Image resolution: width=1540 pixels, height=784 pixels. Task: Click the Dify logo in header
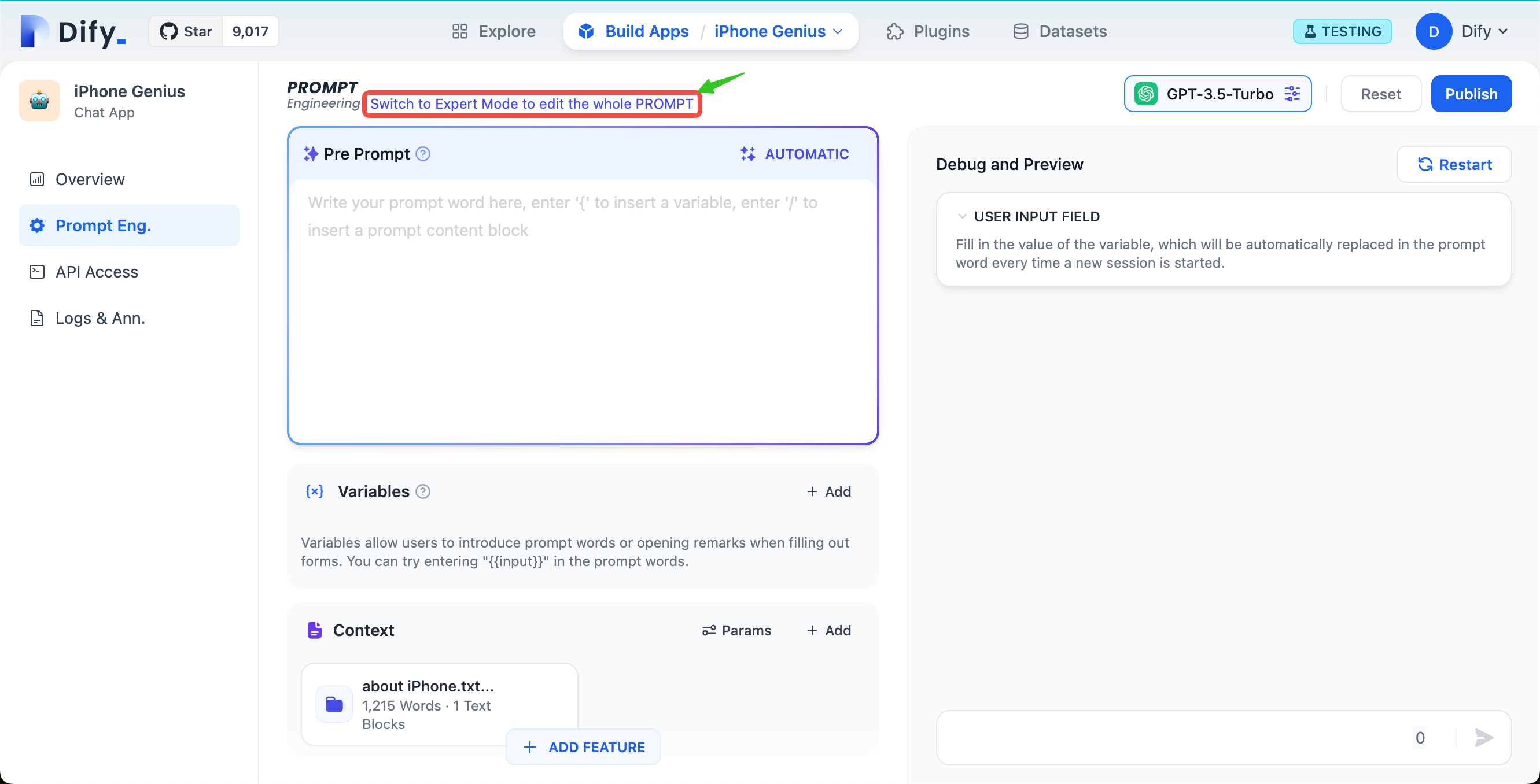[x=73, y=31]
